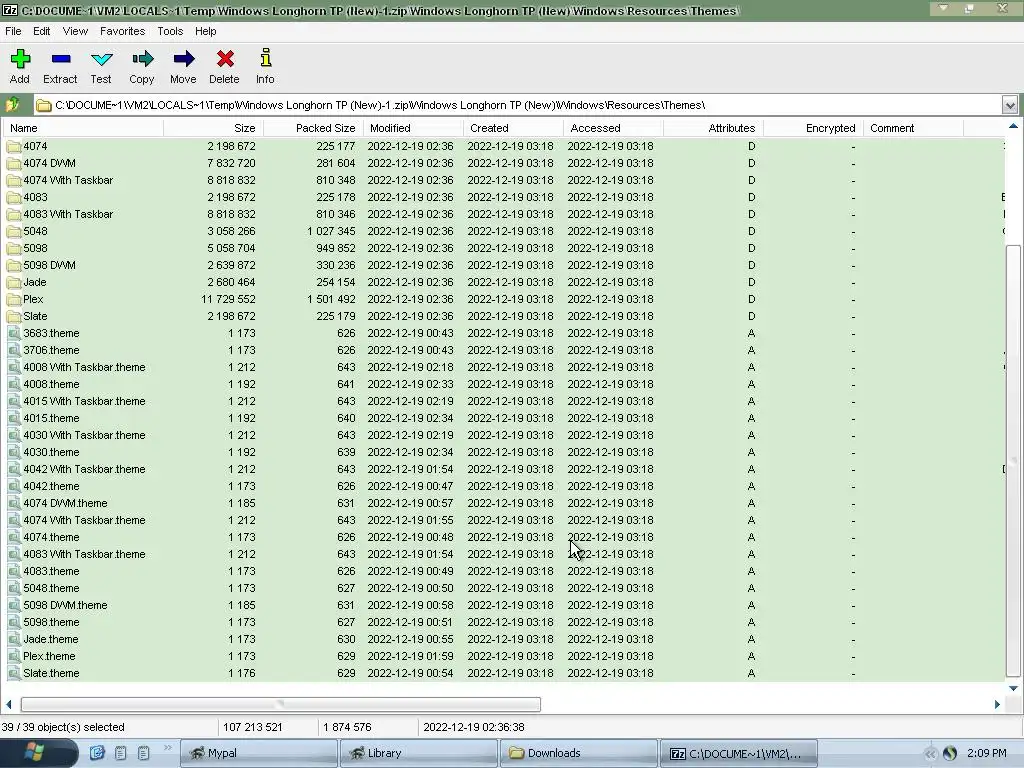Viewport: 1024px width, 768px height.
Task: Click the vertical scrollbar thumb
Action: (1013, 461)
